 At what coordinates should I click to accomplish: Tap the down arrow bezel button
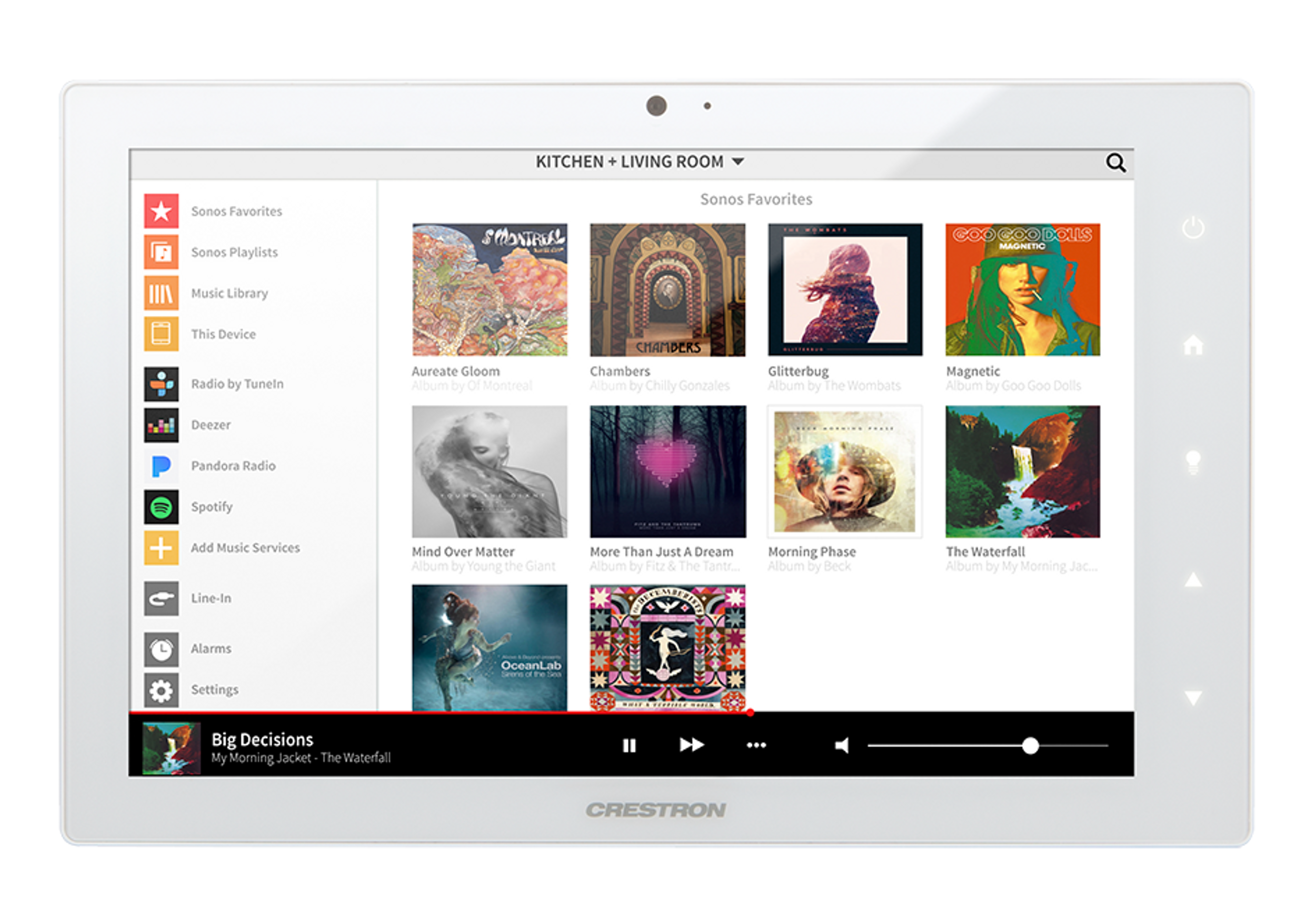pos(1193,697)
